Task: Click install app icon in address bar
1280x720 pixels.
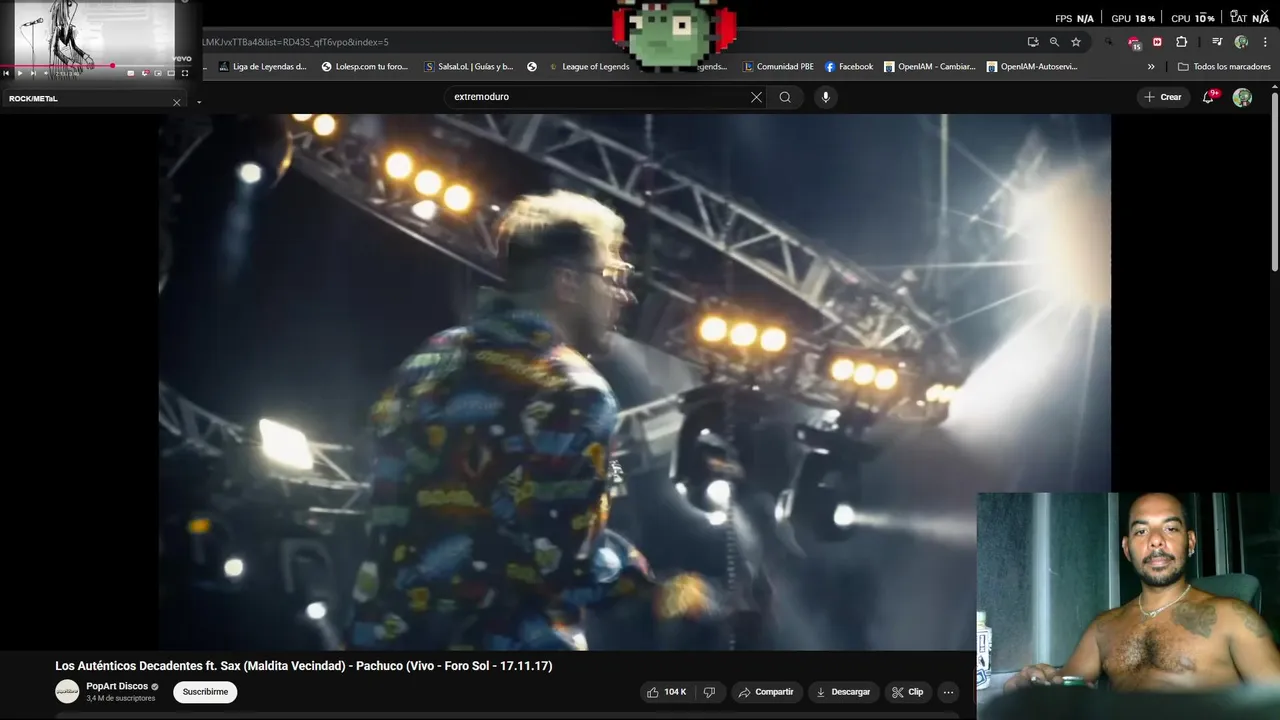Action: (1033, 42)
